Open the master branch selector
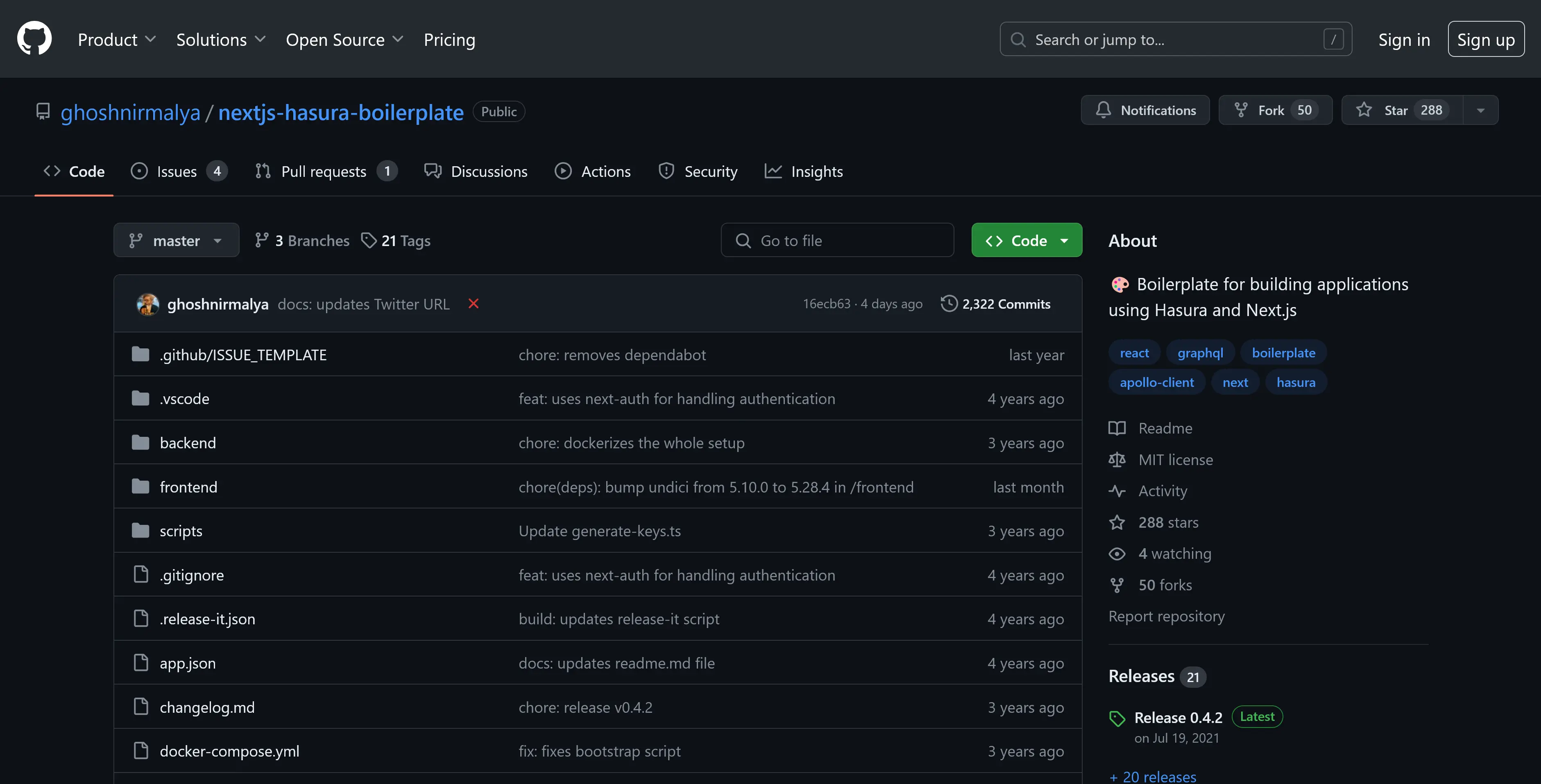The image size is (1541, 784). point(176,240)
